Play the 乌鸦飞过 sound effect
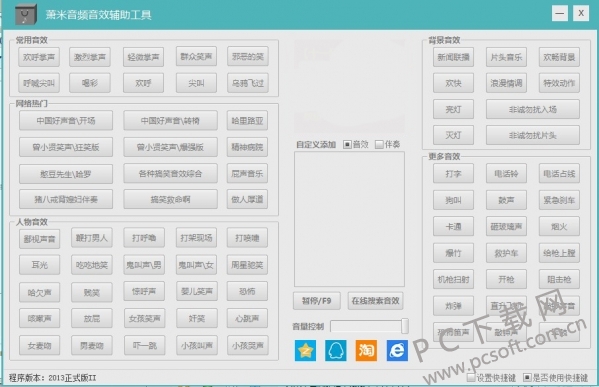 [248, 83]
